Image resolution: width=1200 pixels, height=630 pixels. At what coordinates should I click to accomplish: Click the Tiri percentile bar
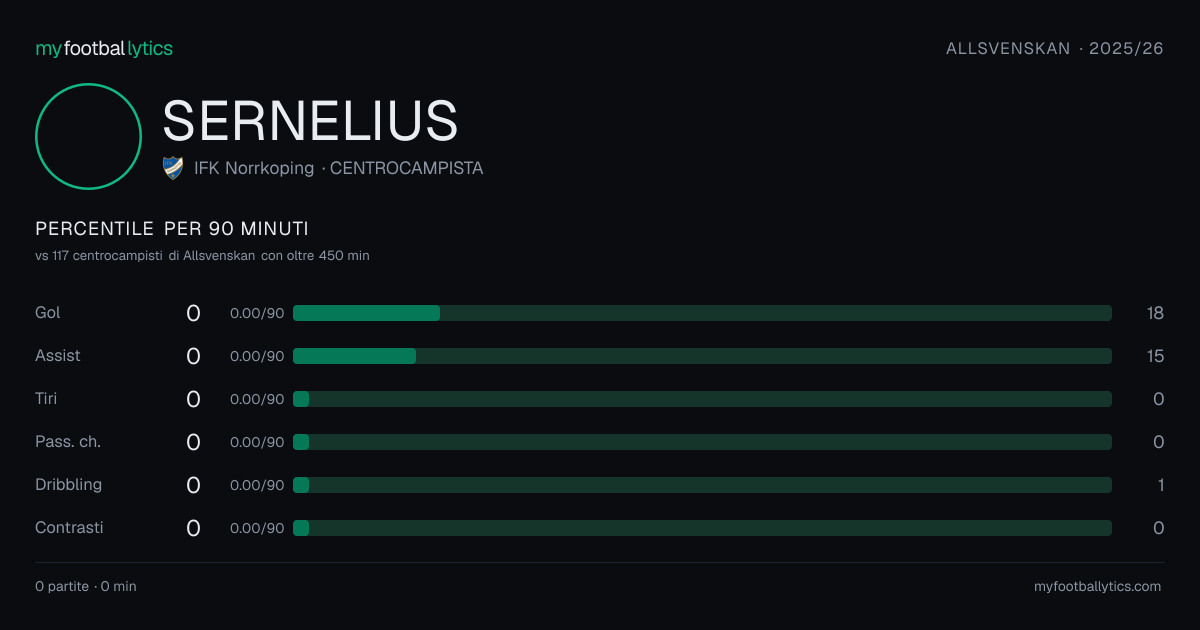tap(702, 399)
